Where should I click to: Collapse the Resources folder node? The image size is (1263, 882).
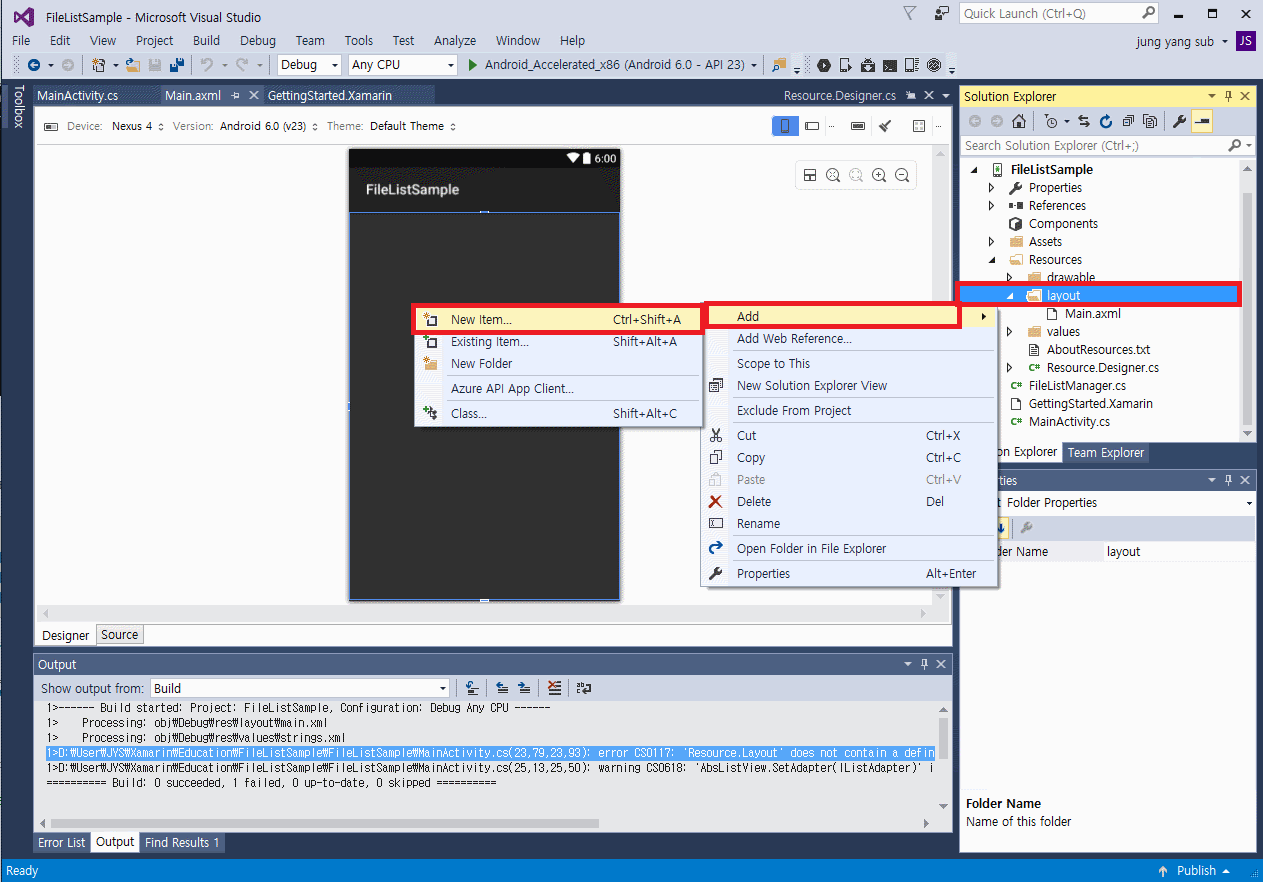point(991,259)
